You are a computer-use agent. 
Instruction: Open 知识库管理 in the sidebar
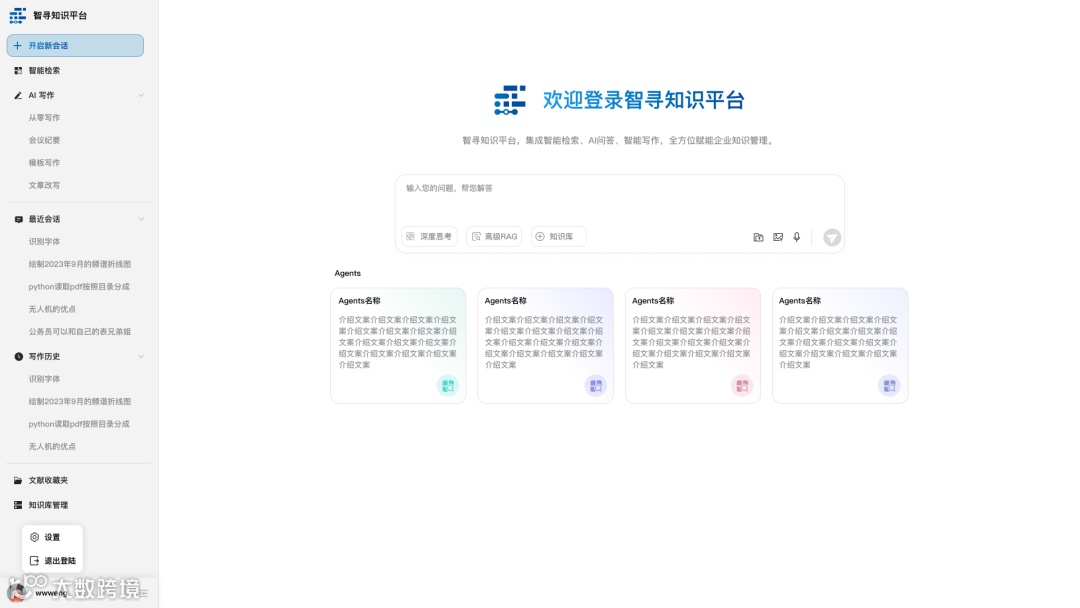(x=48, y=505)
